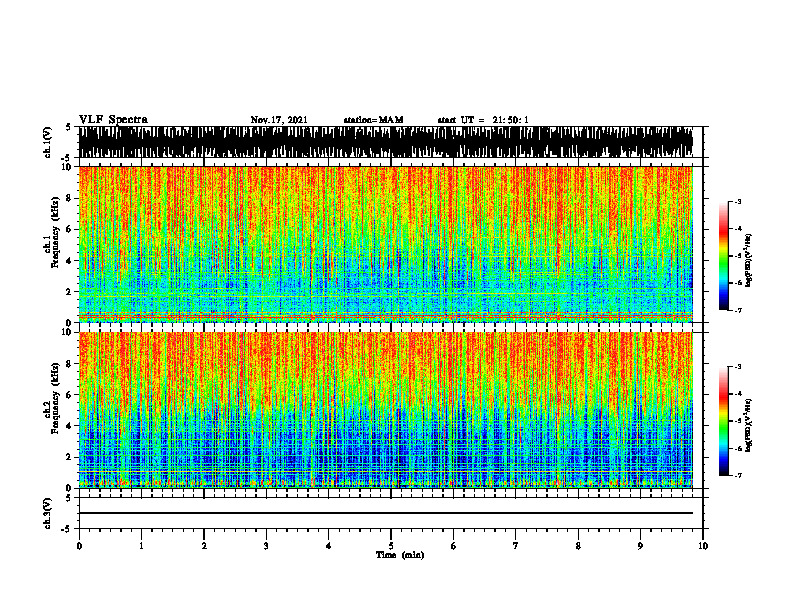The height and width of the screenshot is (612, 792).
Task: Click the "station=MAM" header label
Action: click(373, 120)
